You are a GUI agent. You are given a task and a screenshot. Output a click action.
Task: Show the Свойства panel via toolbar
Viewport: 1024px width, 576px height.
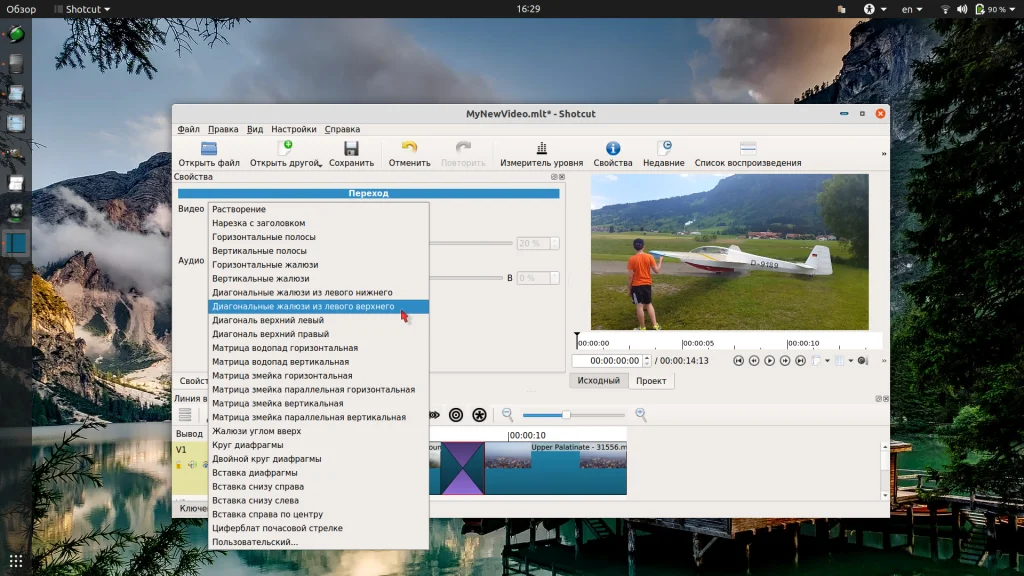coord(613,149)
